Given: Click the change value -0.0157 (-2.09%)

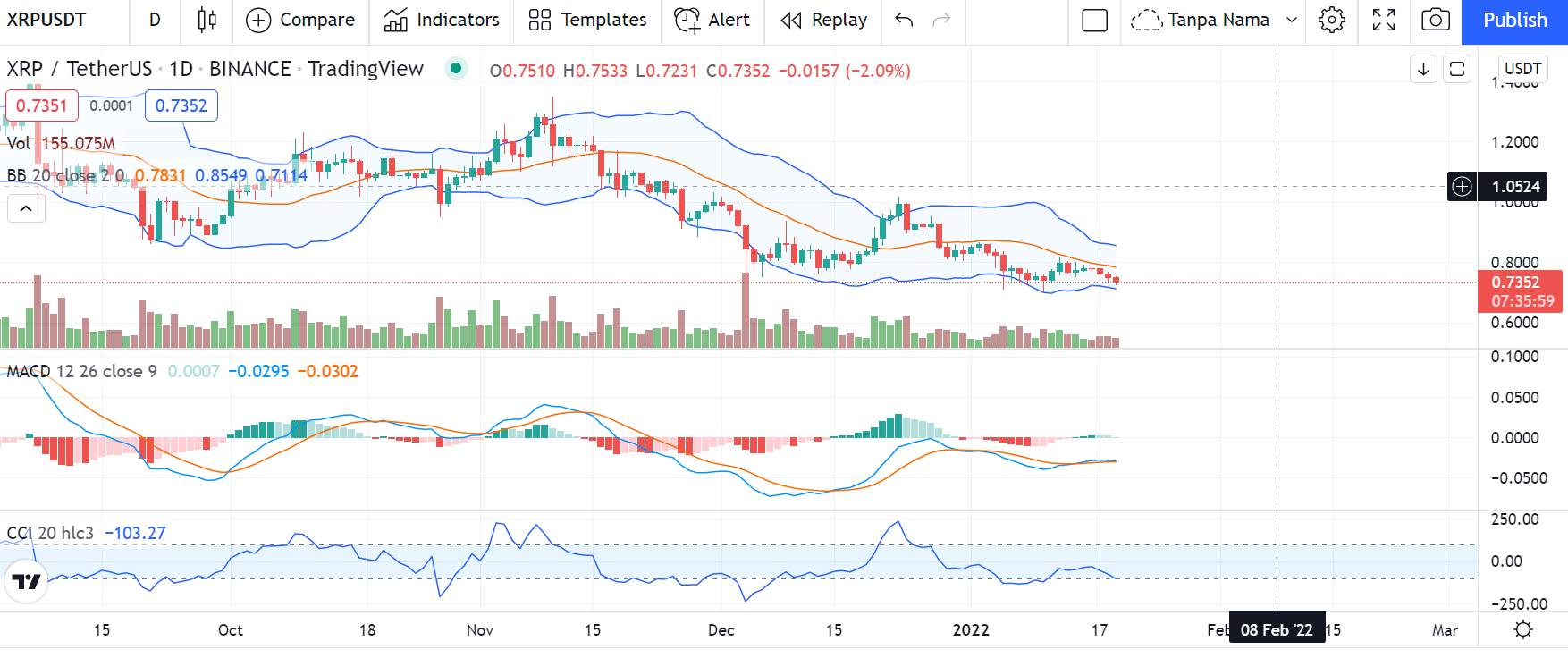Looking at the screenshot, I should pyautogui.click(x=844, y=71).
